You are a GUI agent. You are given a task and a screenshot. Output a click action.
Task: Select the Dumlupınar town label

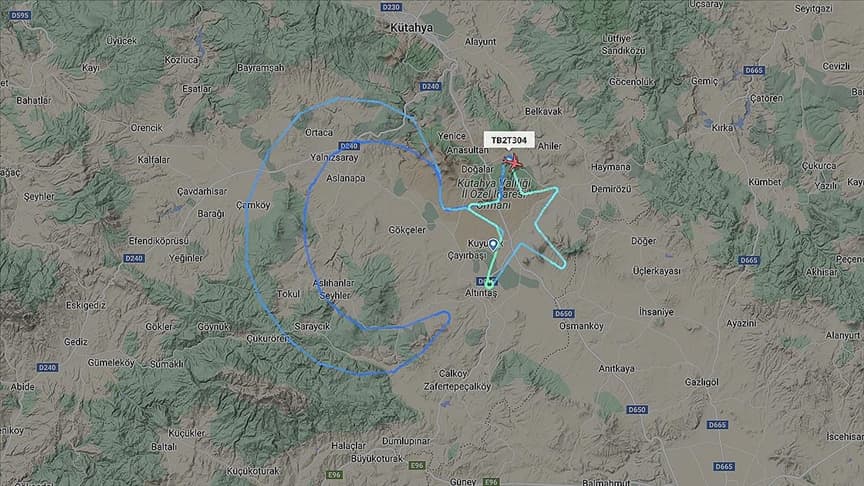406,441
